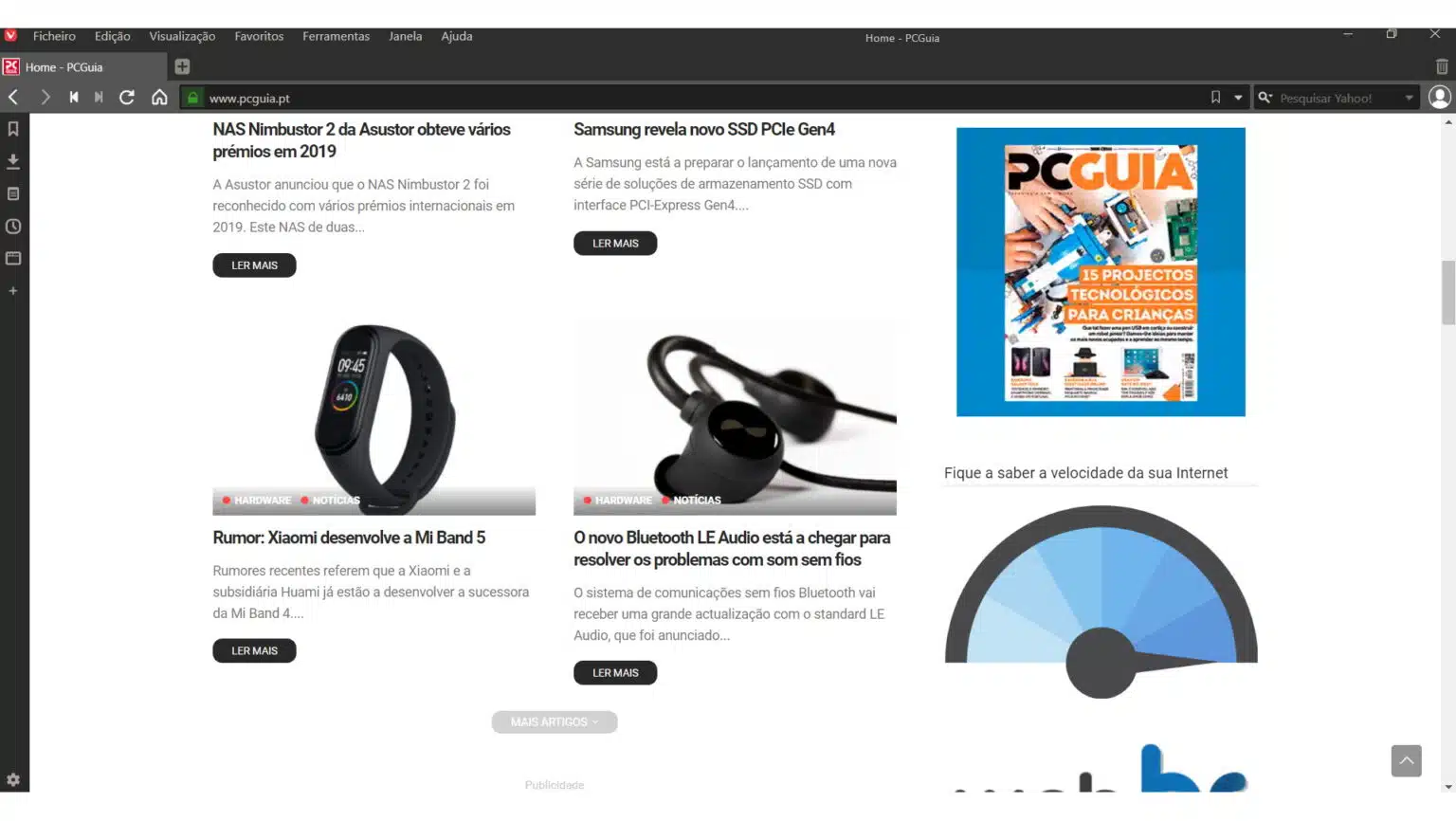Viewport: 1456px width, 821px height.
Task: Open the Window panel in sidebar
Action: click(13, 258)
